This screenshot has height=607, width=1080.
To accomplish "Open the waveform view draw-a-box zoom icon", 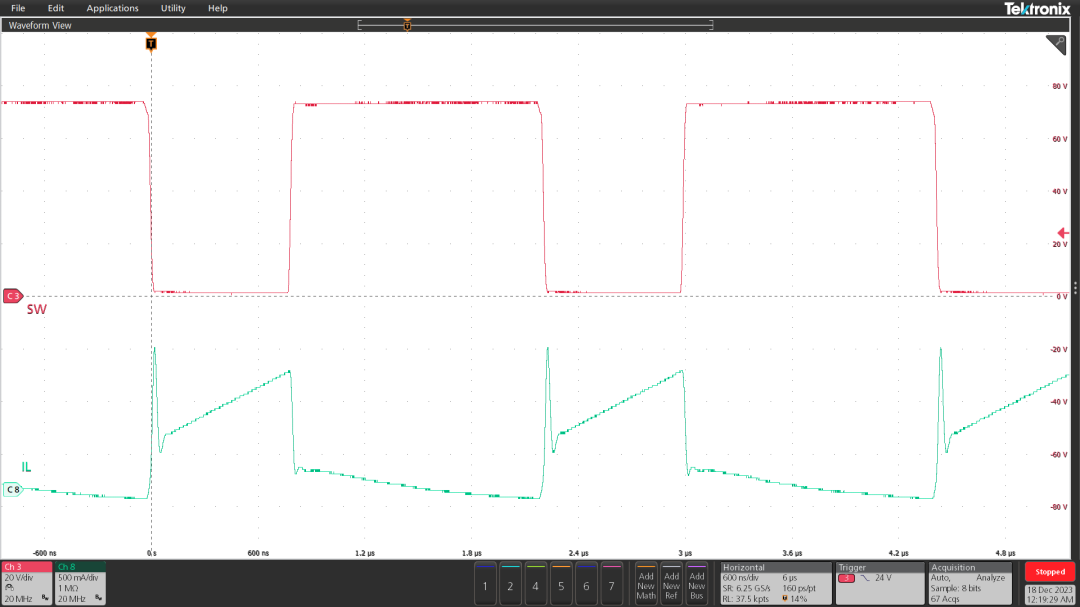I will 1056,45.
